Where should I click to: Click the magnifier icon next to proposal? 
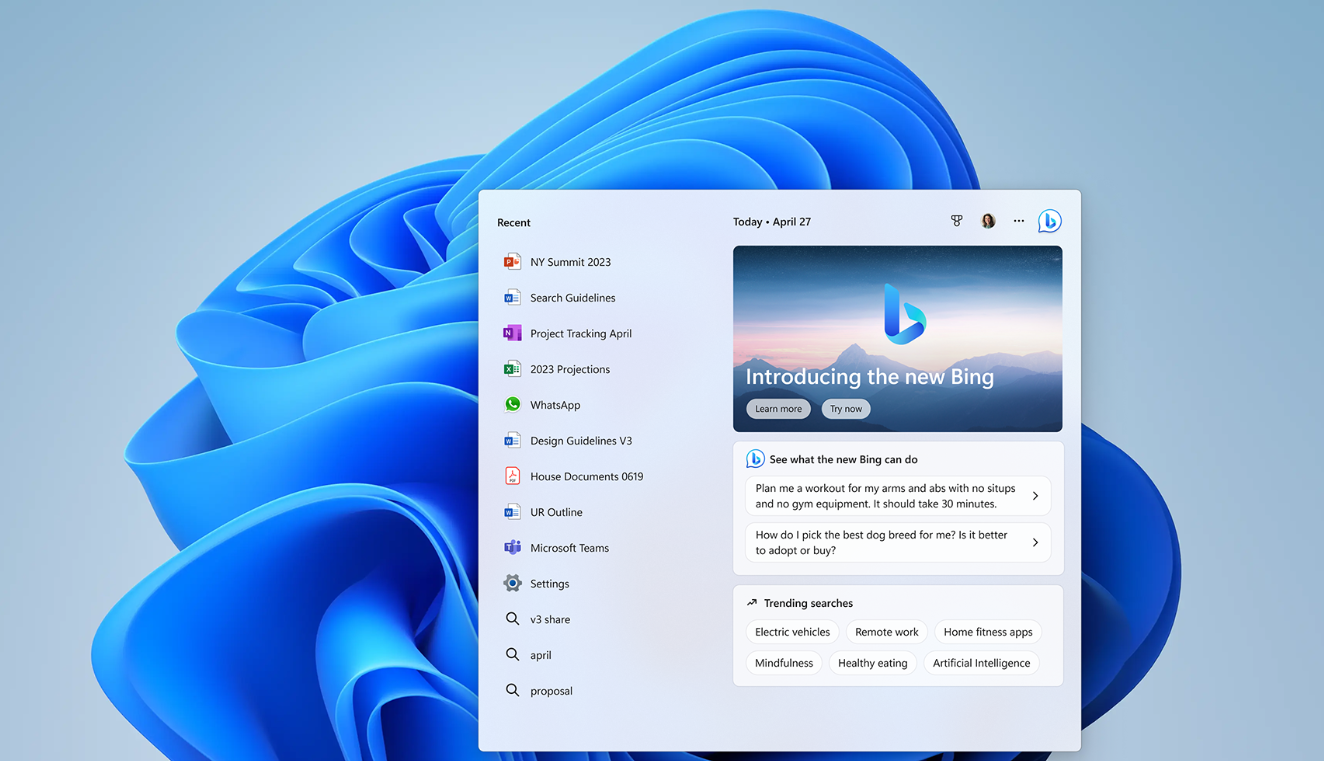pyautogui.click(x=512, y=690)
